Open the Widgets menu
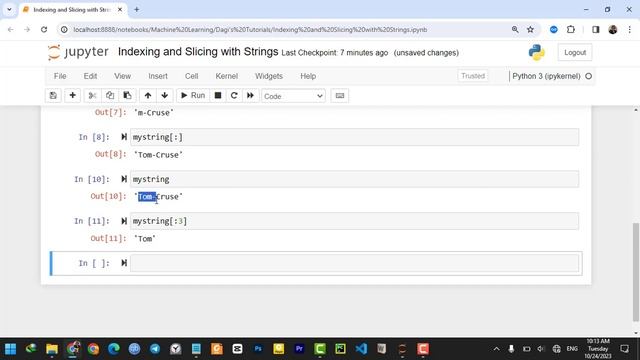The width and height of the screenshot is (640, 360). click(269, 76)
